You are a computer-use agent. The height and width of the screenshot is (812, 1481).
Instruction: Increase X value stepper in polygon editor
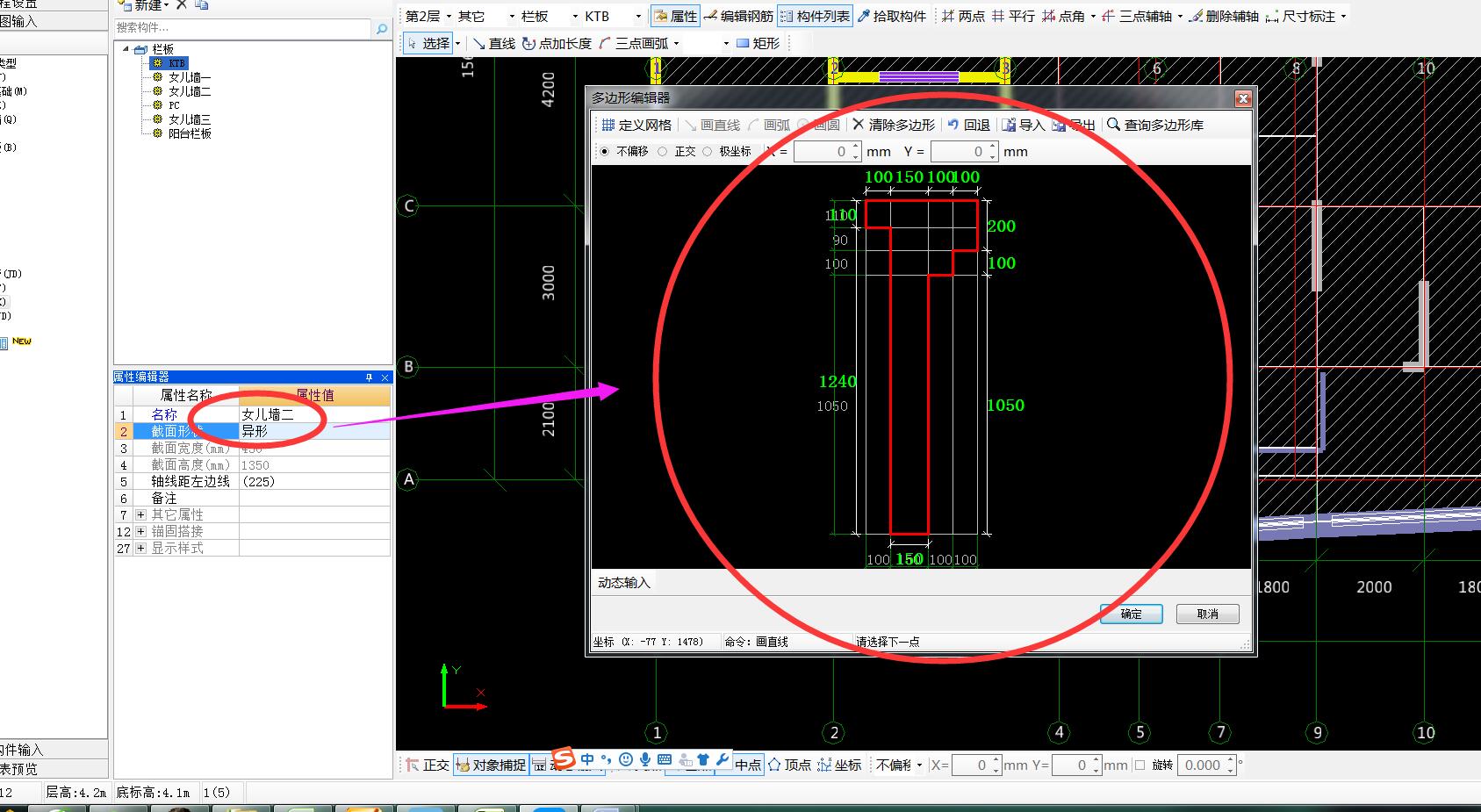(x=855, y=147)
